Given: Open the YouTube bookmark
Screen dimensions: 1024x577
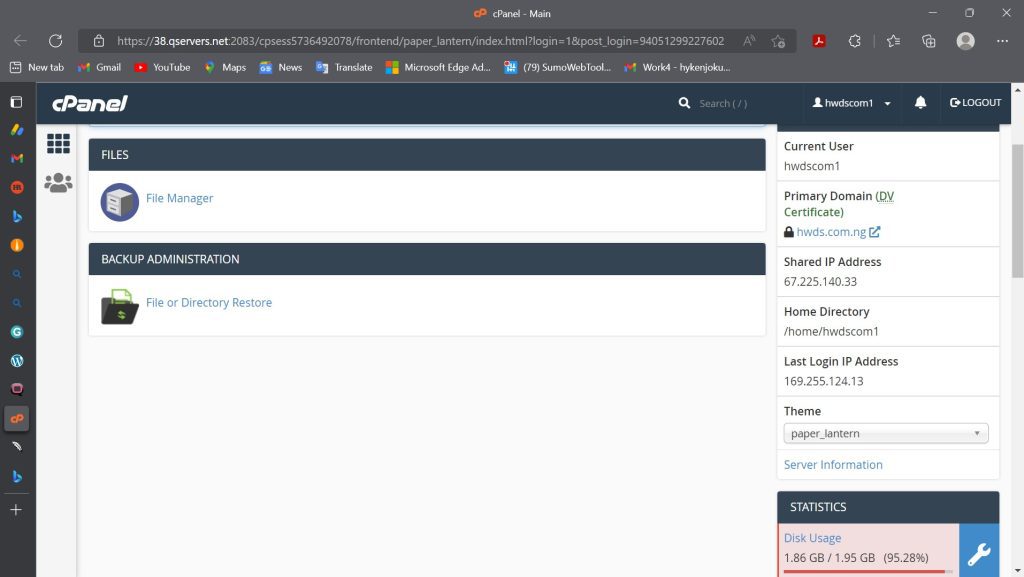Looking at the screenshot, I should tap(163, 67).
